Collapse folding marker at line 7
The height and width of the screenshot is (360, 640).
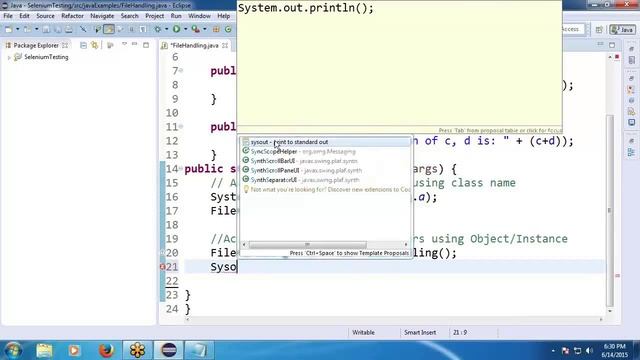[181, 71]
